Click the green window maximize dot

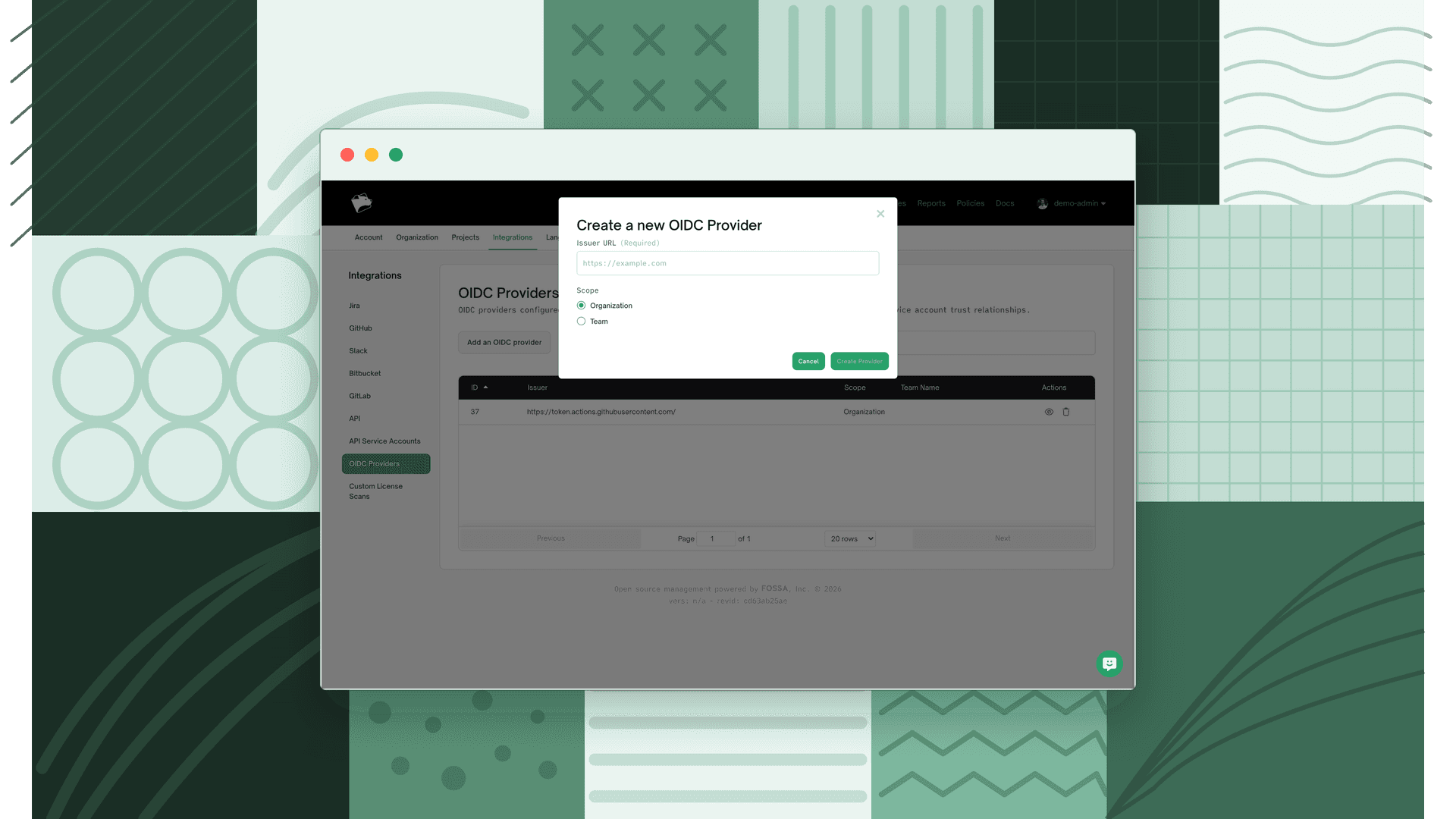point(396,155)
